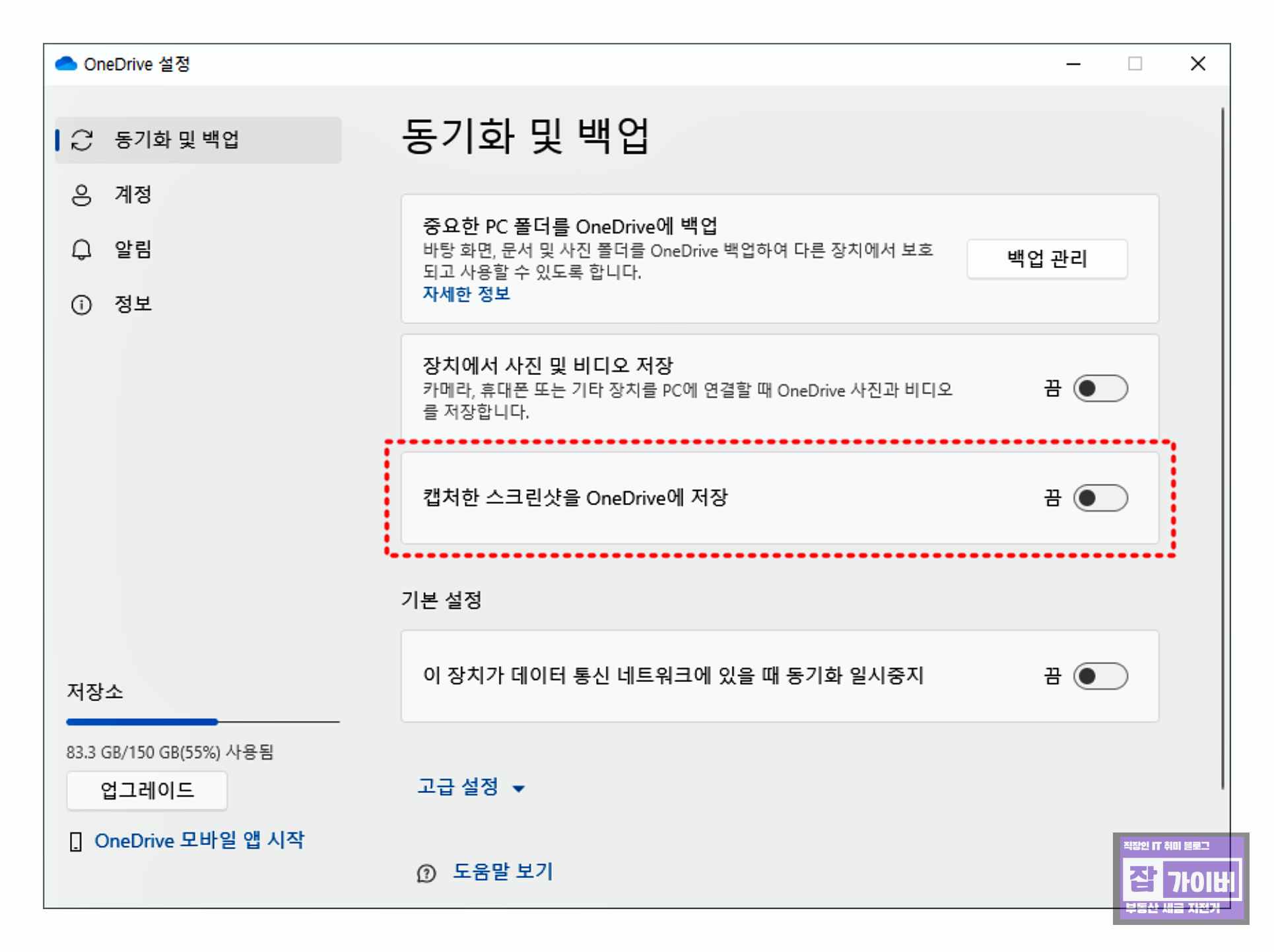Screen dimensions: 1274x952
Task: Click the phone icon by mobile app link
Action: click(76, 842)
